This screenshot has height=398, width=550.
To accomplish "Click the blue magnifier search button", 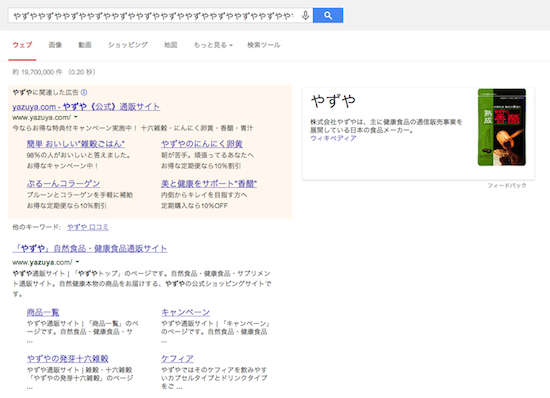I will 328,15.
